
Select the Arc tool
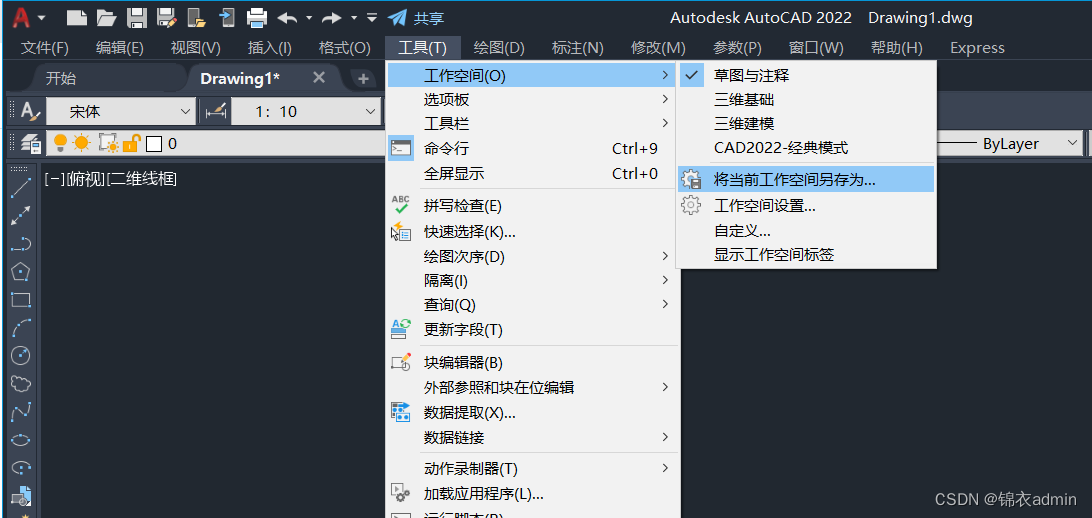(21, 327)
